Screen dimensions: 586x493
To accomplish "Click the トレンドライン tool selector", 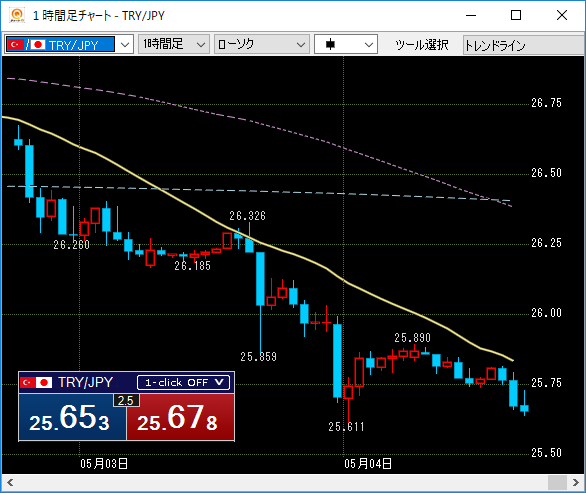I will click(x=523, y=45).
